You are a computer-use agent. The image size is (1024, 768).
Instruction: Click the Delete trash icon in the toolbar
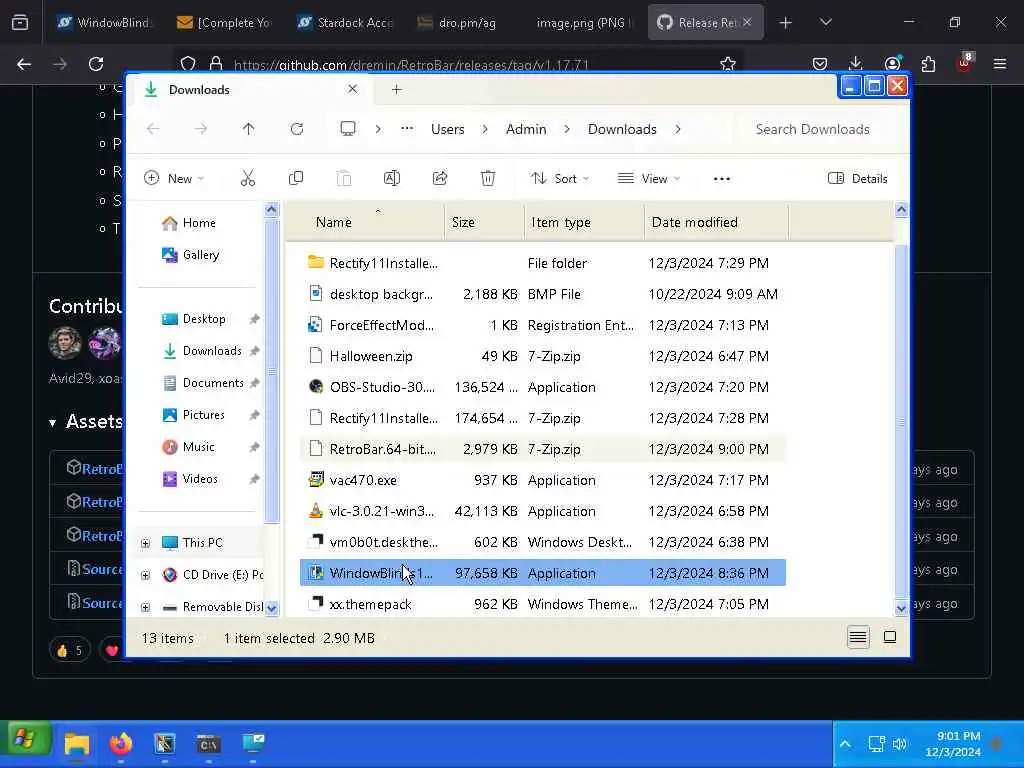tap(488, 178)
